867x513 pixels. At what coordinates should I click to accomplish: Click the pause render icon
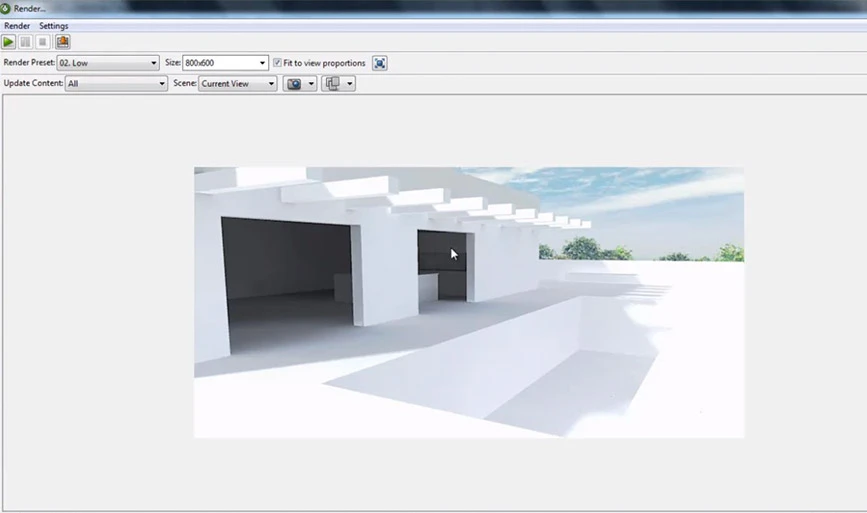point(25,42)
